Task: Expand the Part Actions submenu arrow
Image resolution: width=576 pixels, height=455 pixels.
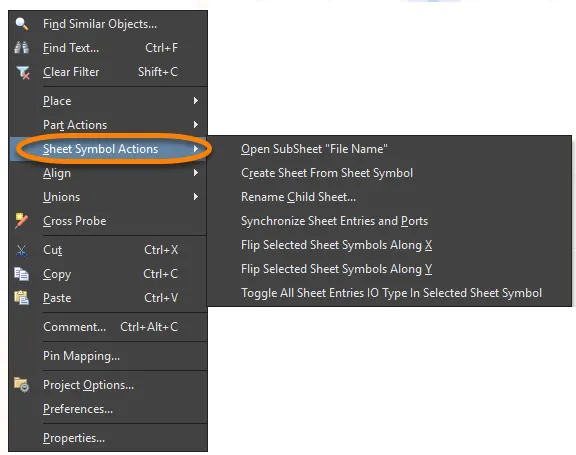Action: pos(196,125)
